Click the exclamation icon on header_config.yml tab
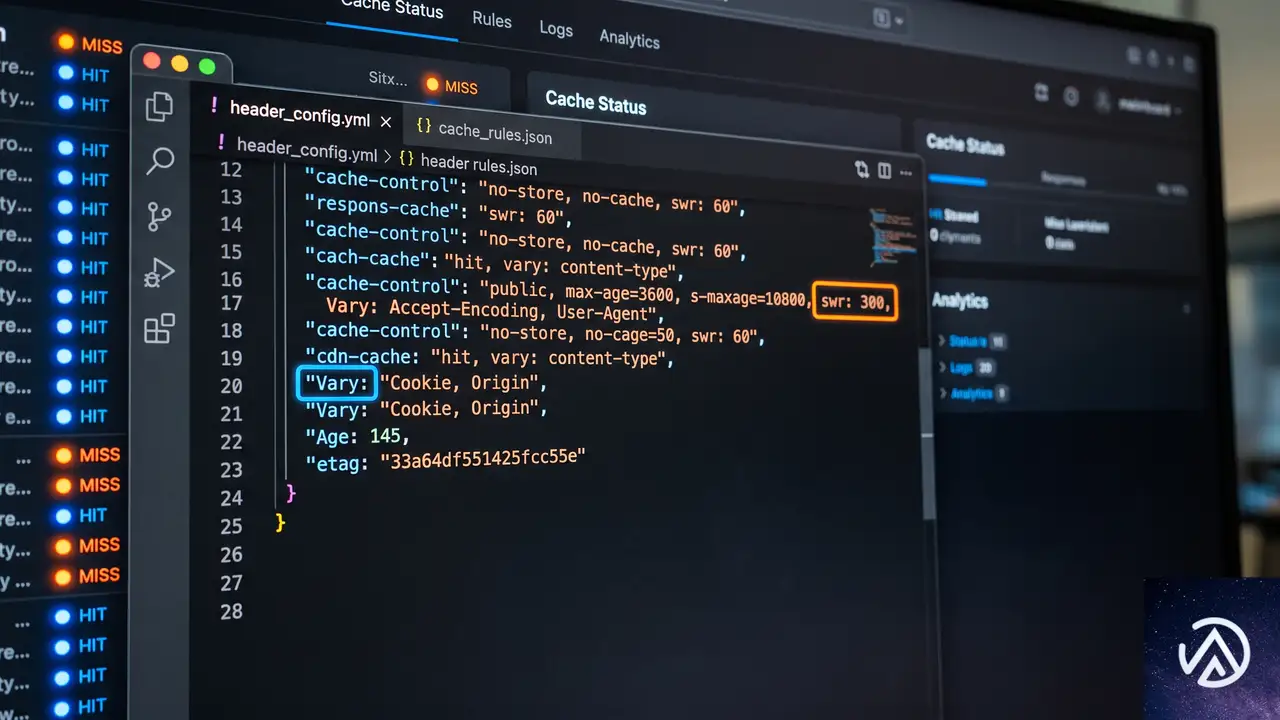This screenshot has width=1280, height=720. tap(214, 104)
